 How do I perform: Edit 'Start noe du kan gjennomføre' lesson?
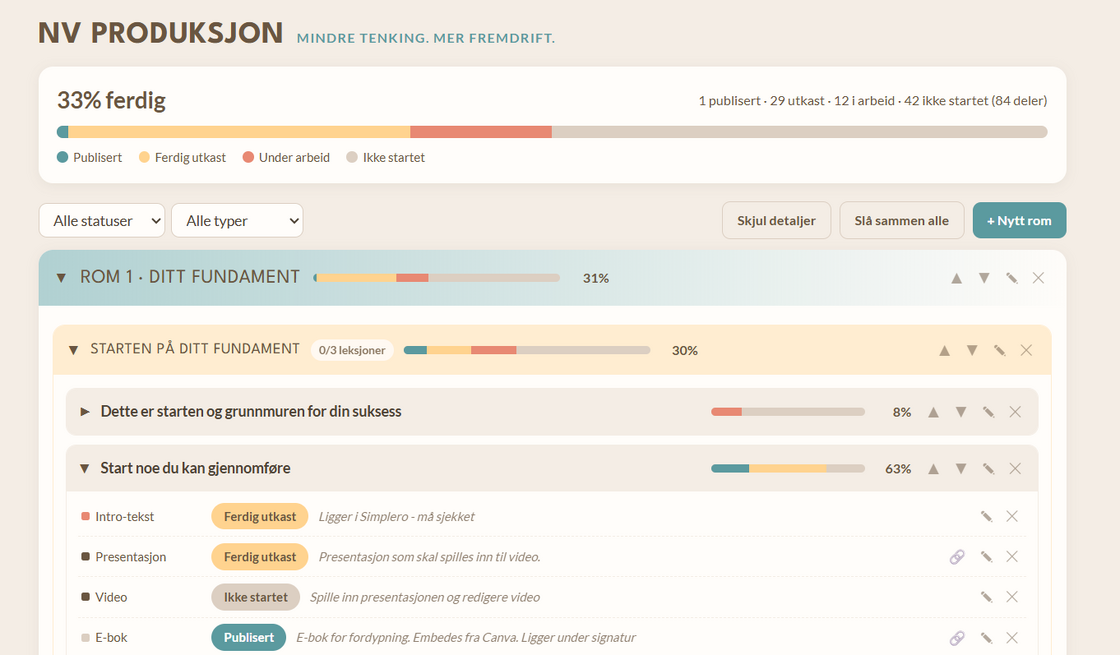coord(989,469)
